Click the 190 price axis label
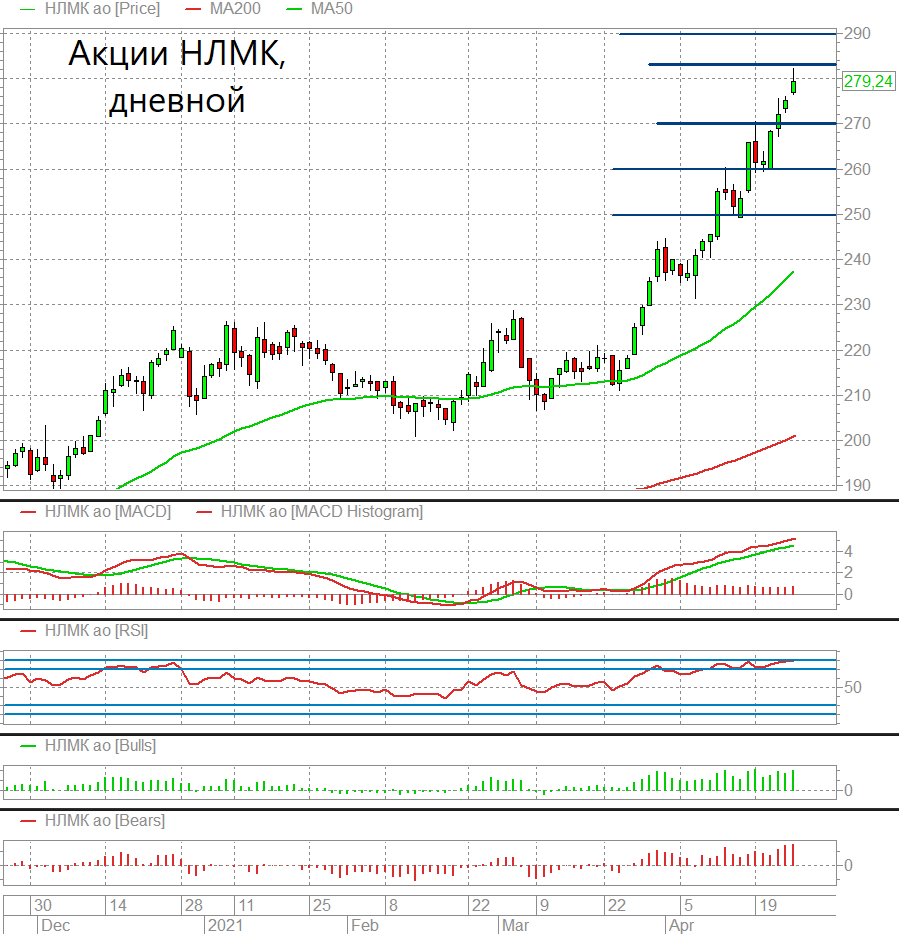899x934 pixels. pos(857,485)
